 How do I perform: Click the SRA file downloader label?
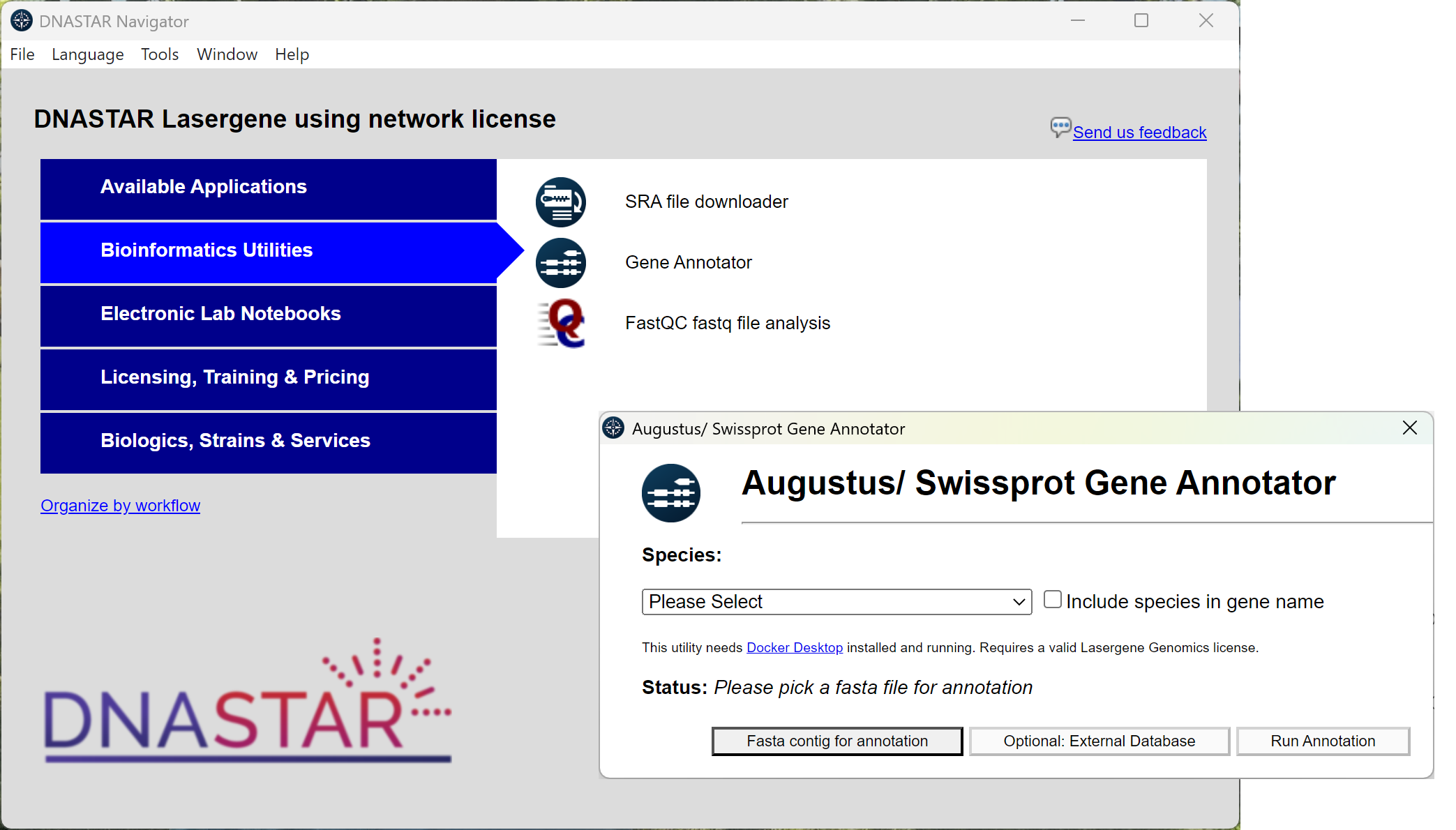click(707, 202)
